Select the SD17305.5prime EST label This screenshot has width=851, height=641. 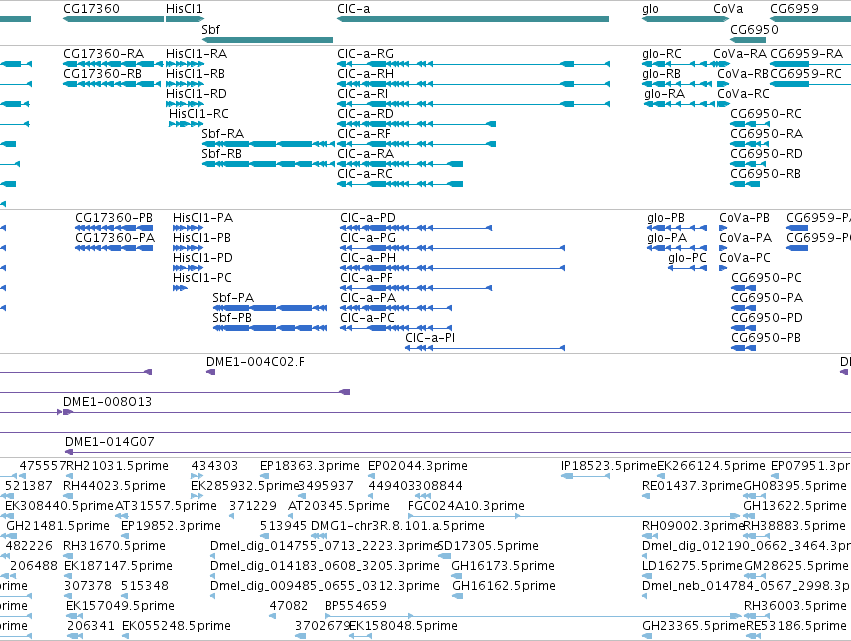coord(488,547)
